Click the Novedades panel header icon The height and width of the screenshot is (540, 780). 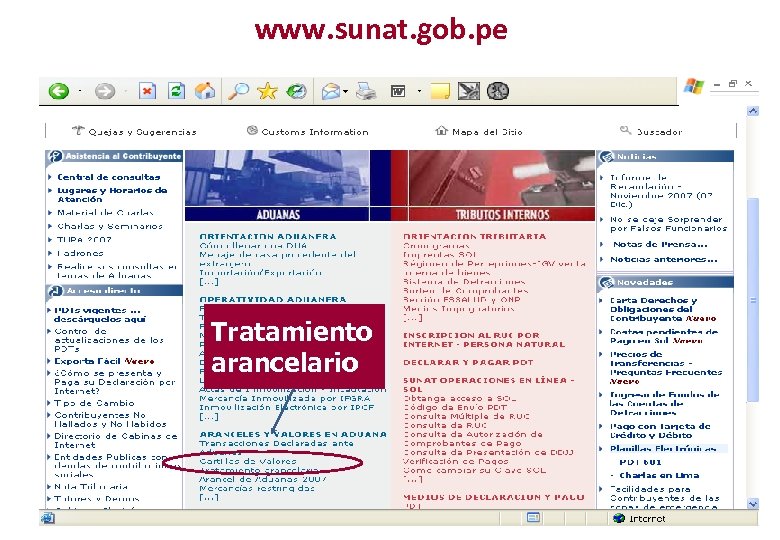[607, 282]
